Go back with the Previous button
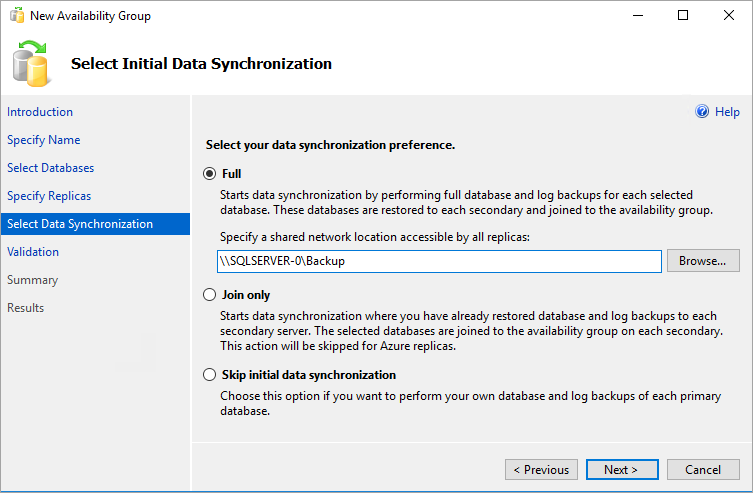753x493 pixels. 541,469
